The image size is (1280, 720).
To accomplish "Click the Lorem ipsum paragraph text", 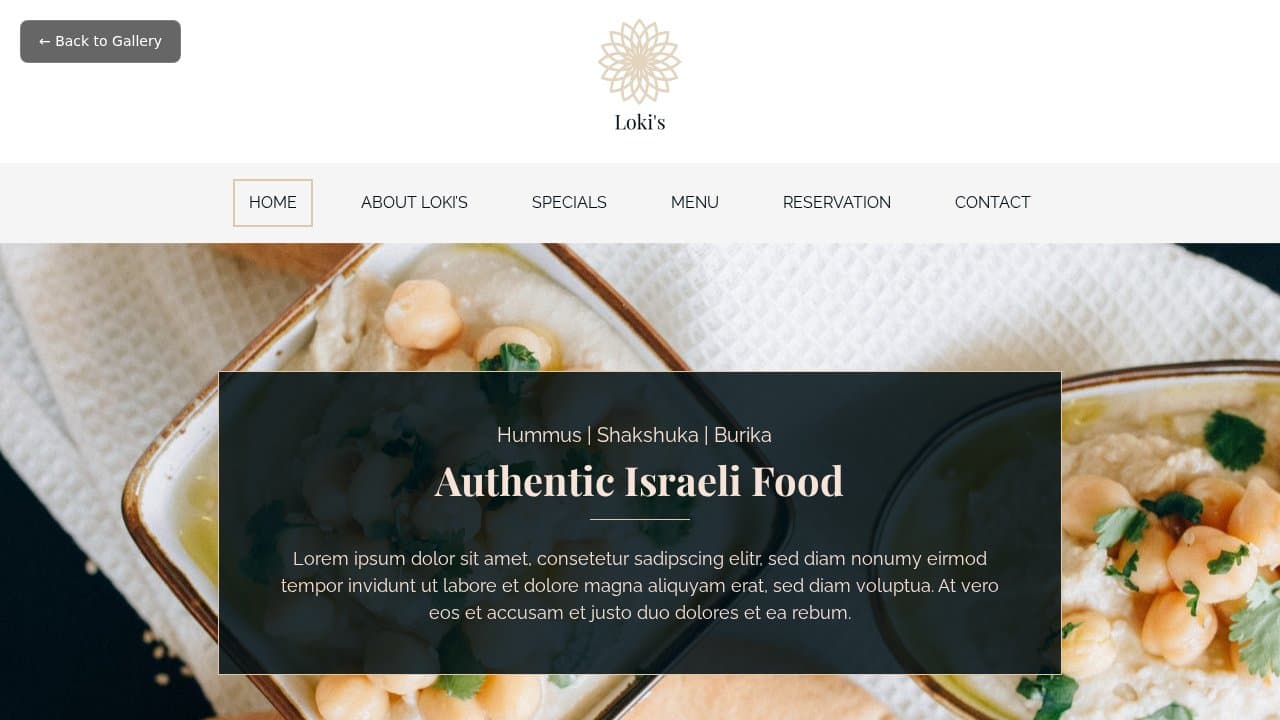I will pos(640,585).
